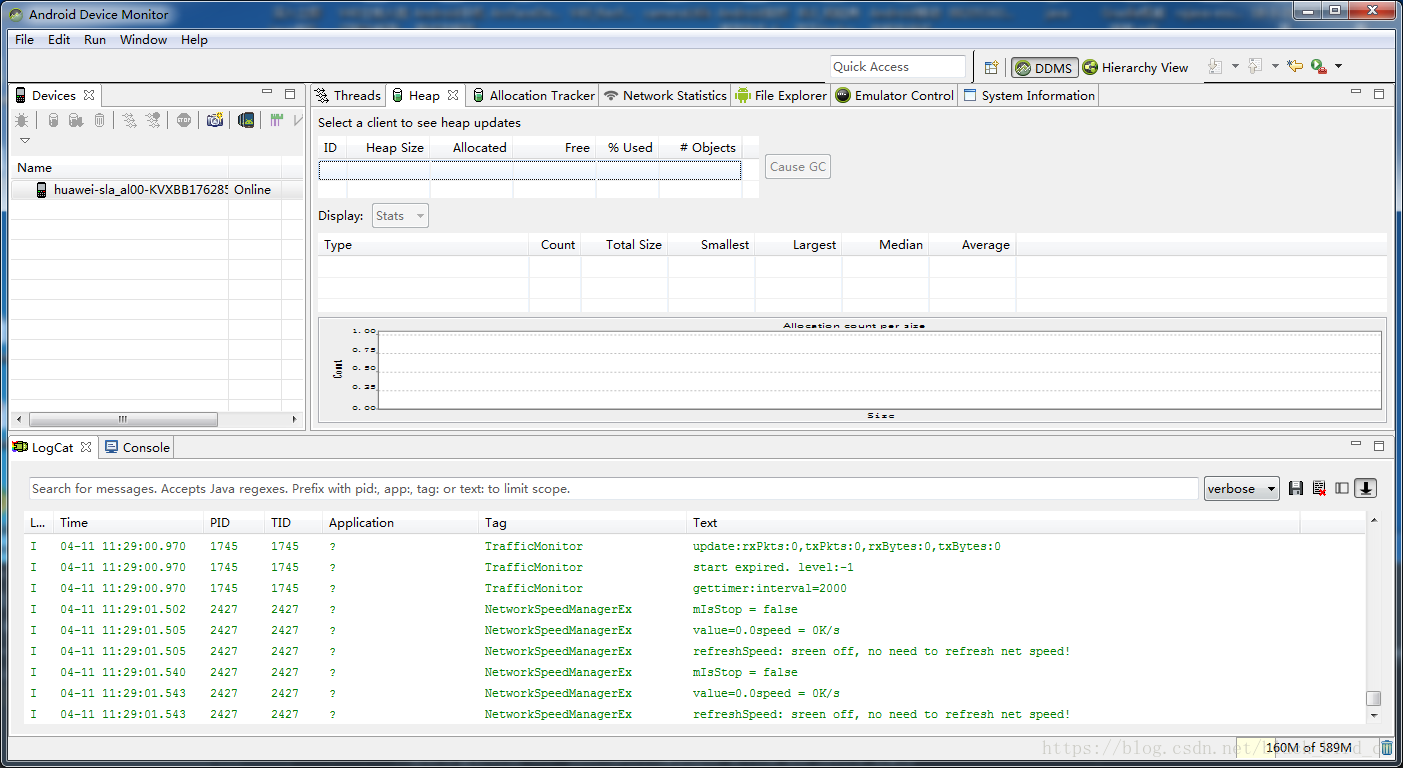Click the Start Systrace icon in Devices toolbar
1403x768 pixels.
point(277,120)
